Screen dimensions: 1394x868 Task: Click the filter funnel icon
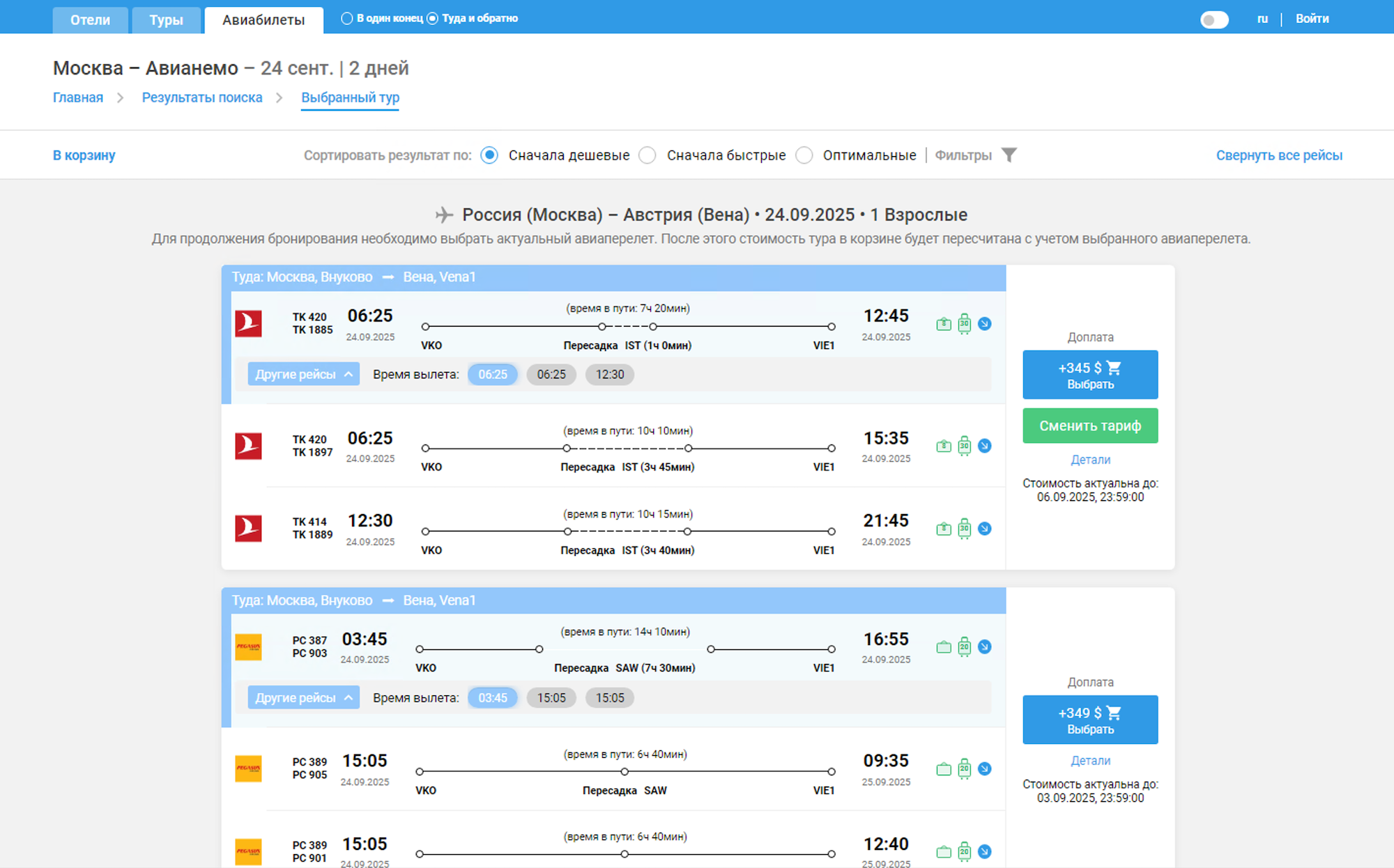coord(1009,155)
